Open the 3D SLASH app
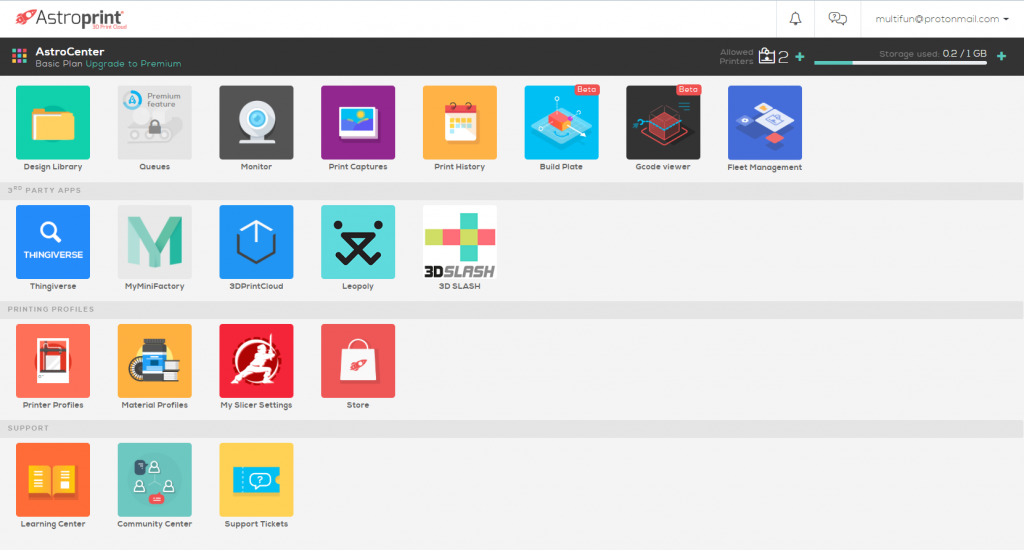Screen dimensions: 1024x550 tap(460, 242)
